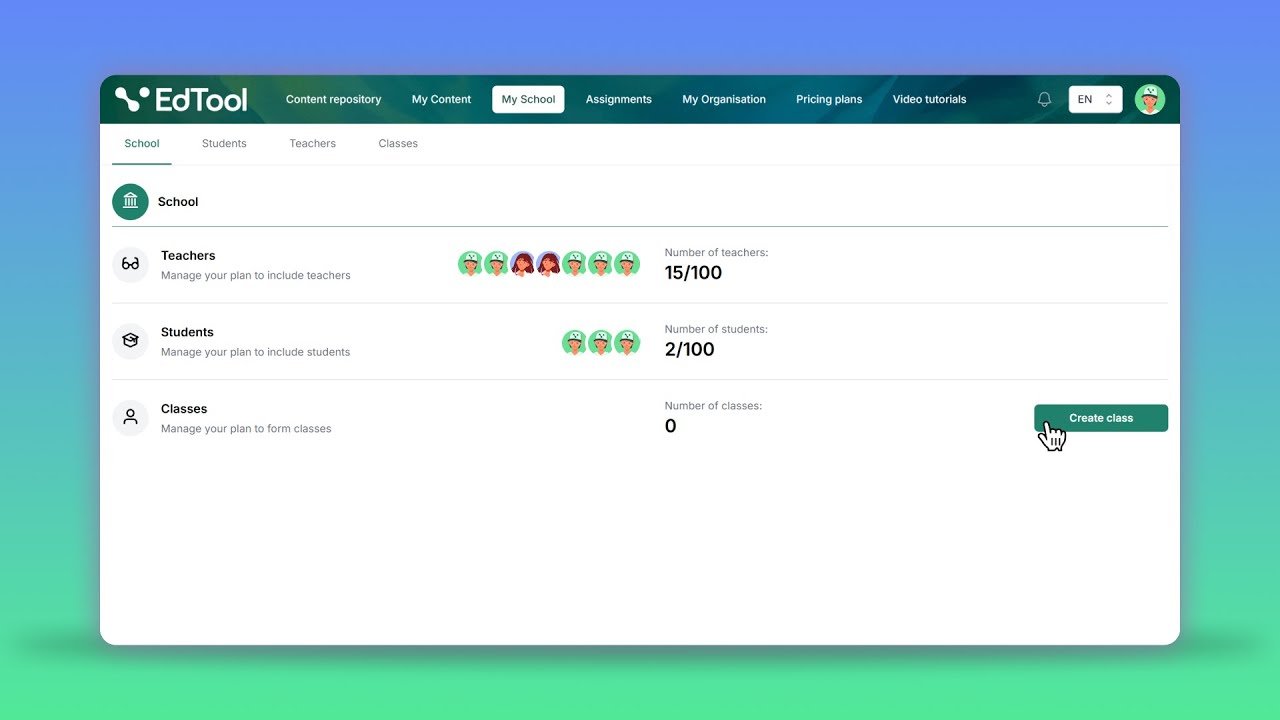Screen dimensions: 1280x720
Task: Click the Teachers row title
Action: [188, 256]
